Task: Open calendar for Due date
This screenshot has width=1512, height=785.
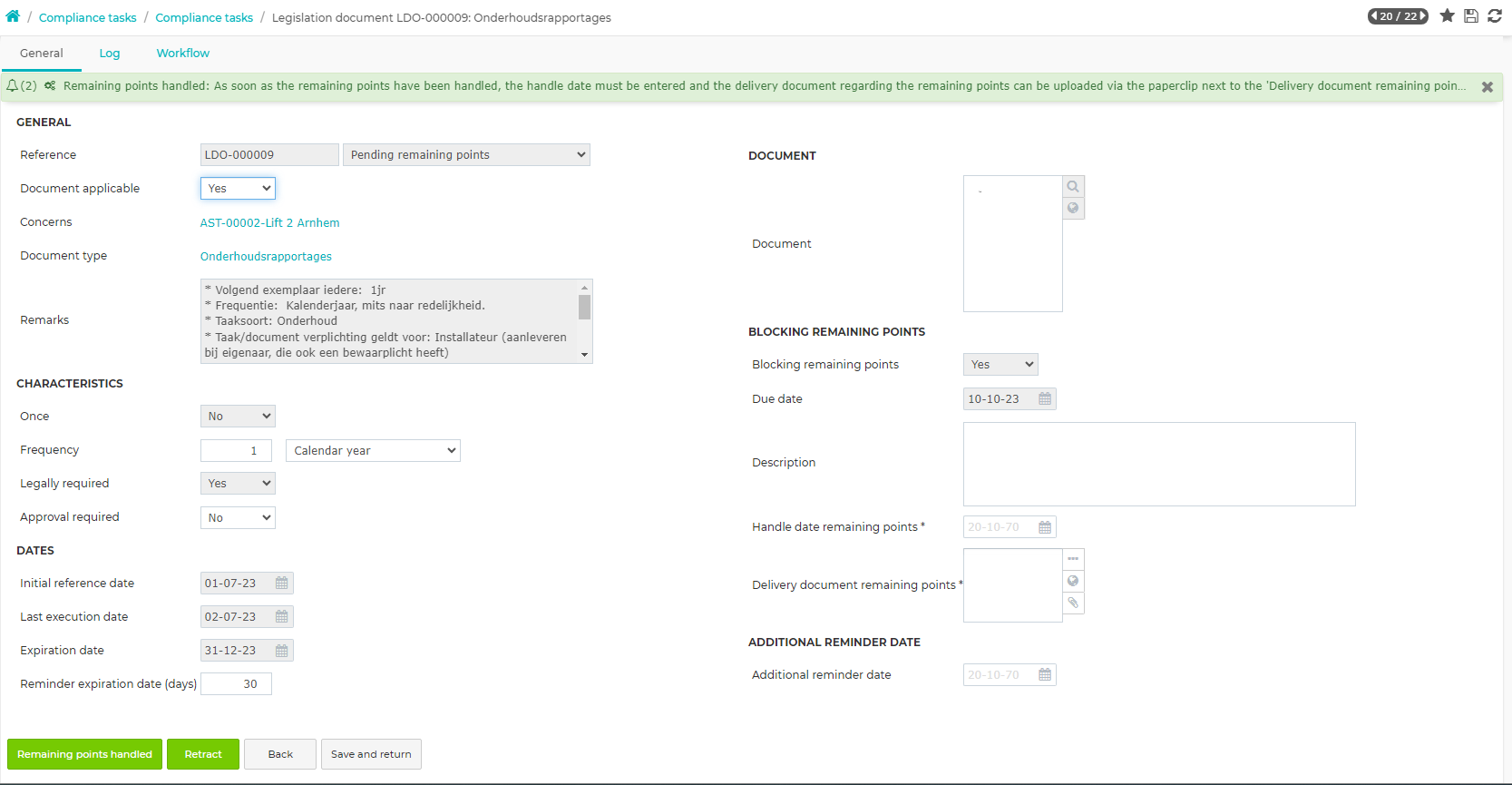Action: 1045,399
